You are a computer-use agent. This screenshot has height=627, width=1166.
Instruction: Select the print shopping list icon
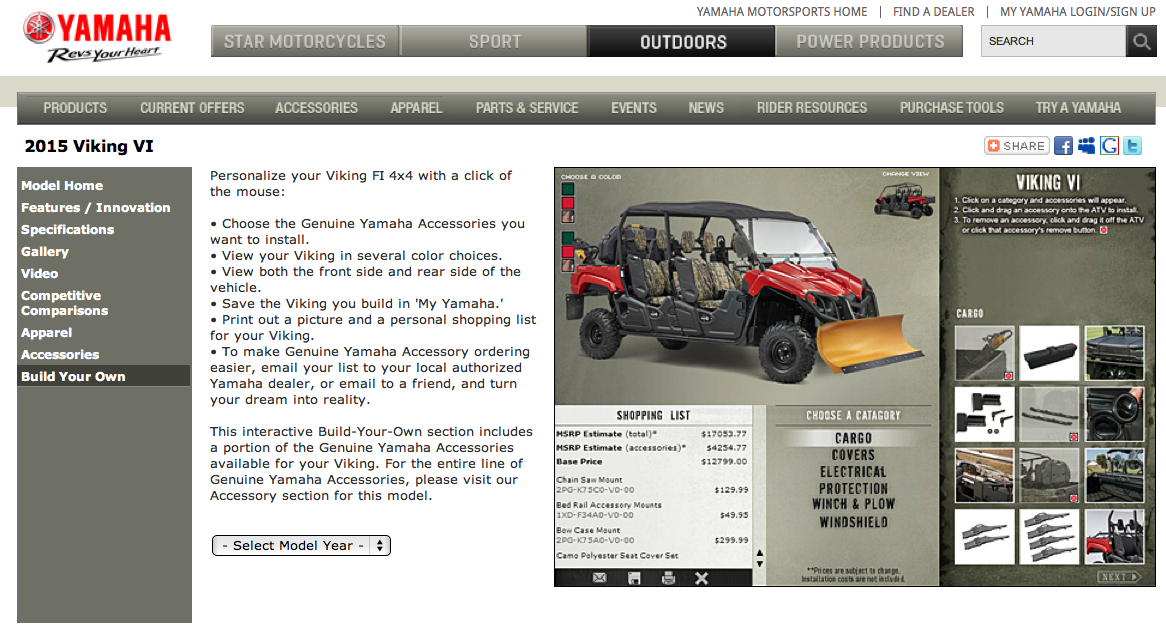point(669,578)
